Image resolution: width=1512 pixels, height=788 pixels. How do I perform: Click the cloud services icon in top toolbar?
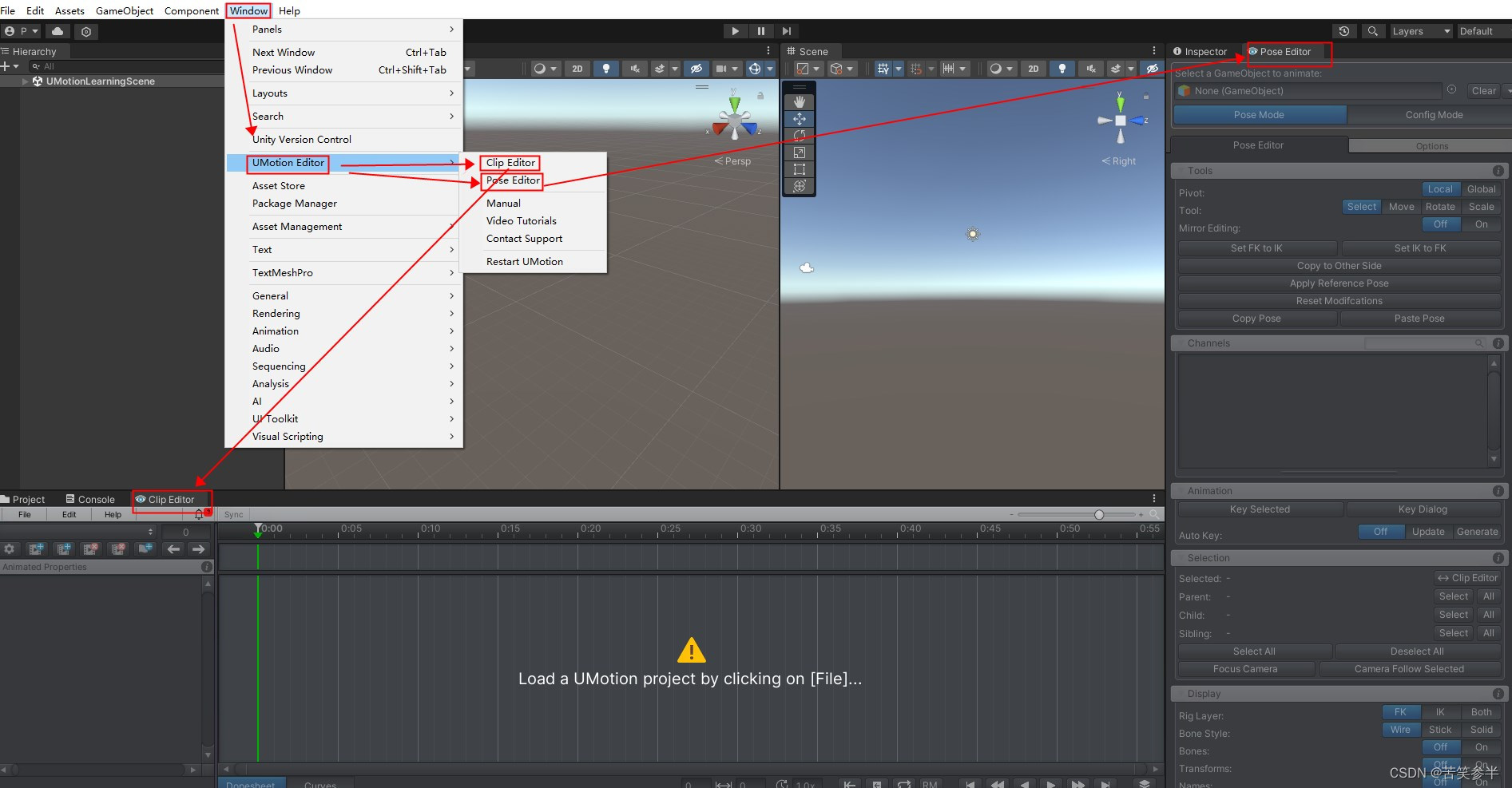[58, 31]
